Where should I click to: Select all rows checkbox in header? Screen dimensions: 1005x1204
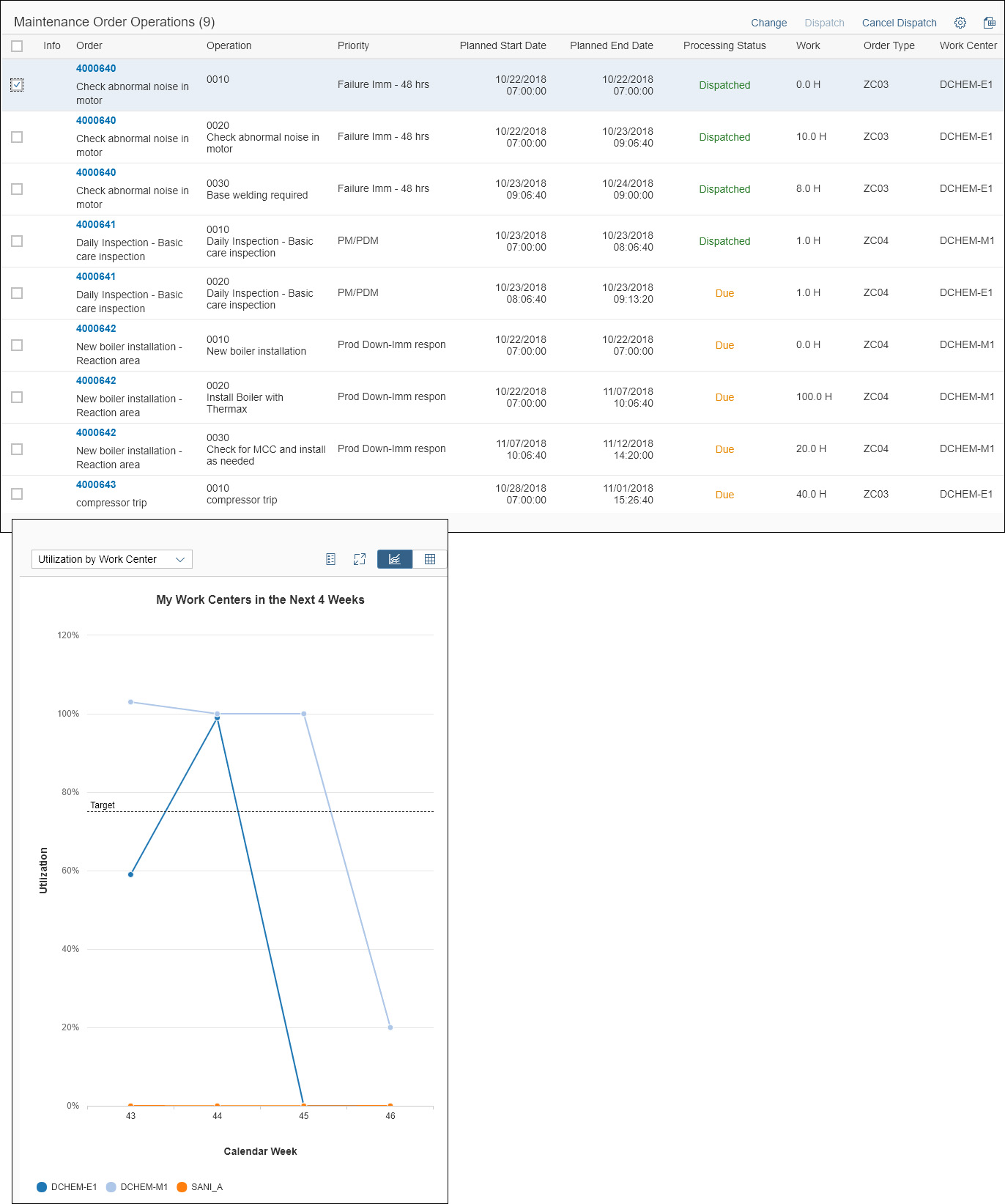point(17,46)
